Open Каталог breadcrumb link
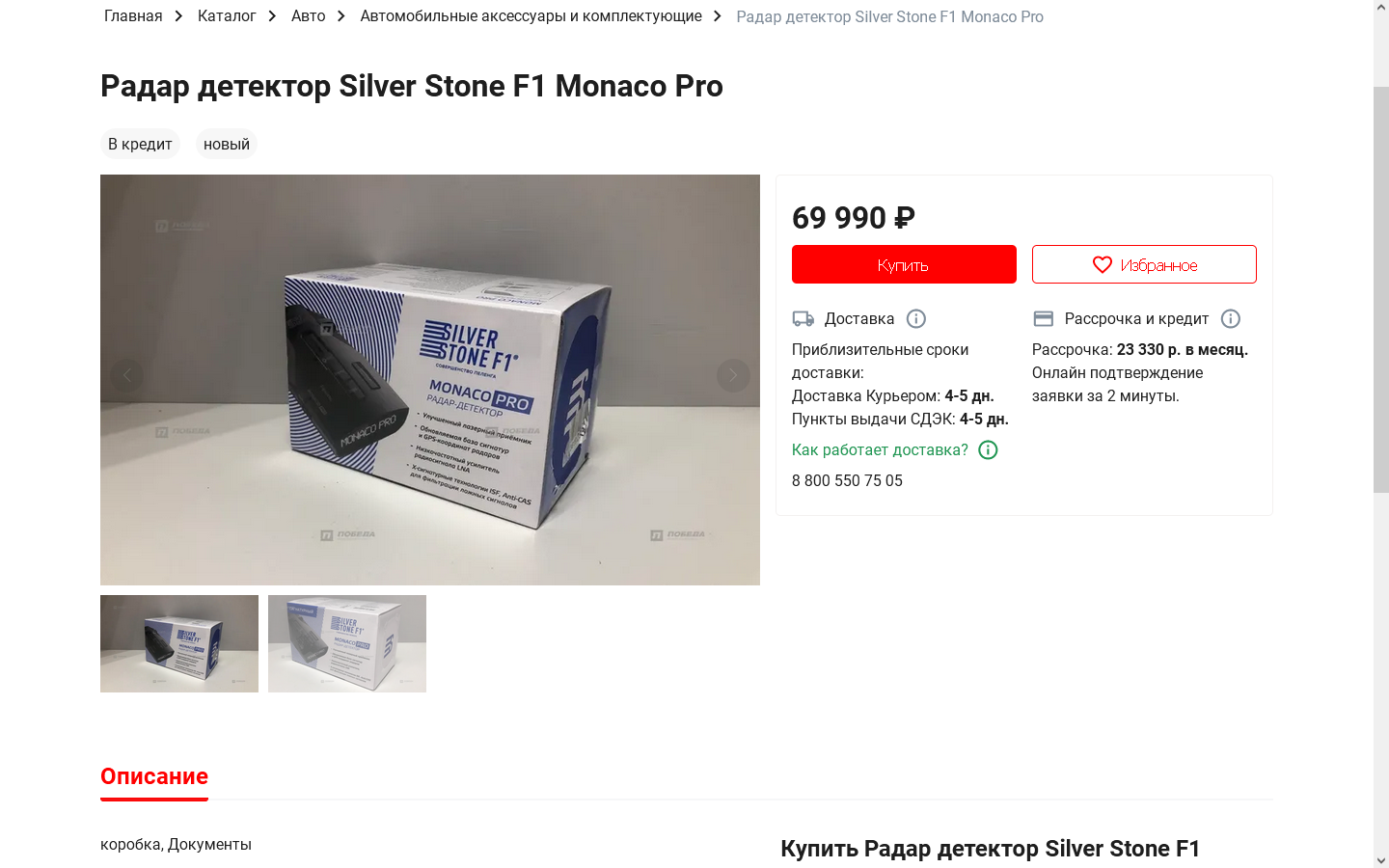Screen dimensions: 1389x868 (227, 16)
